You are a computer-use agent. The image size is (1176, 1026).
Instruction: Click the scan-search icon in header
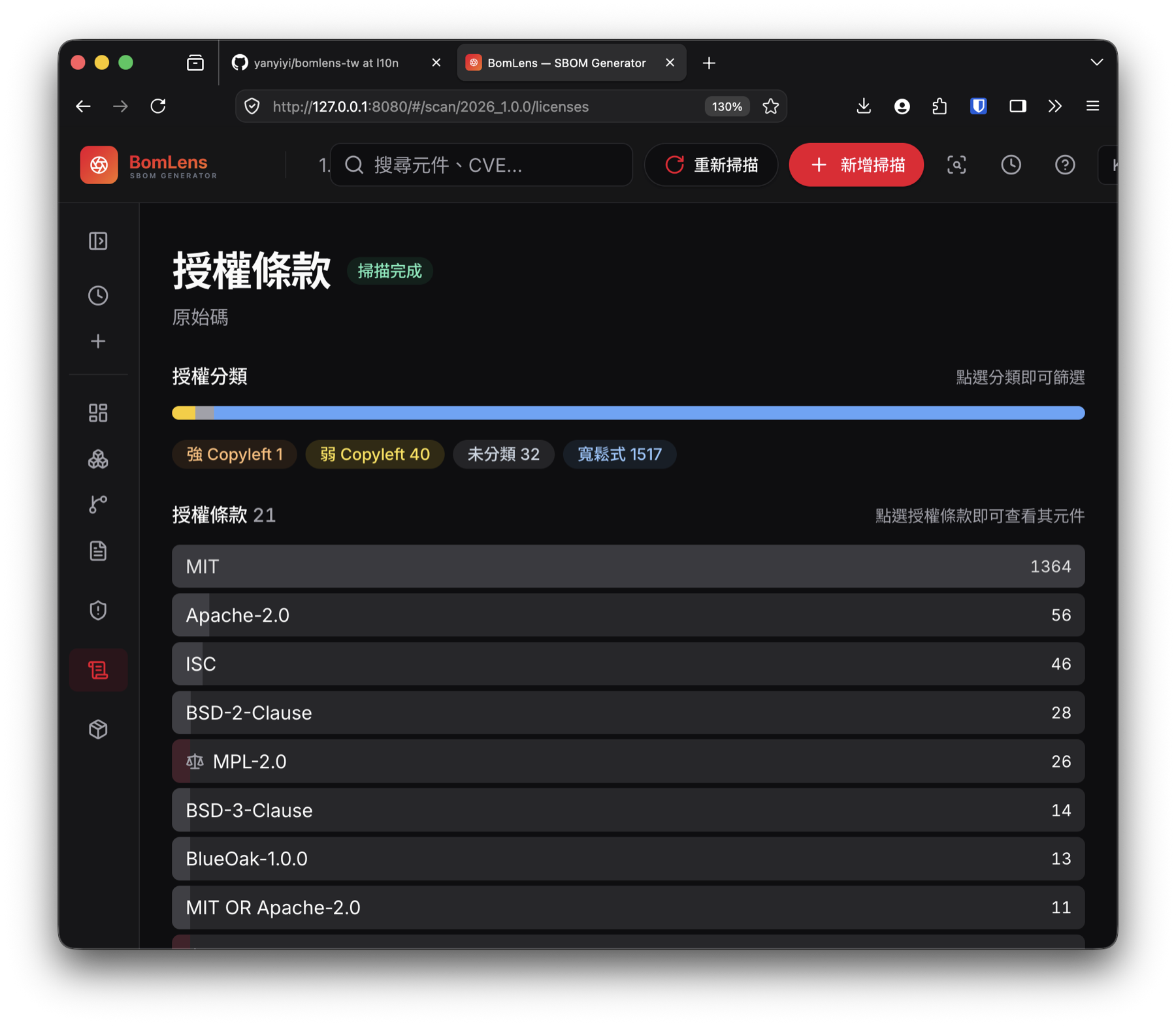(x=956, y=165)
